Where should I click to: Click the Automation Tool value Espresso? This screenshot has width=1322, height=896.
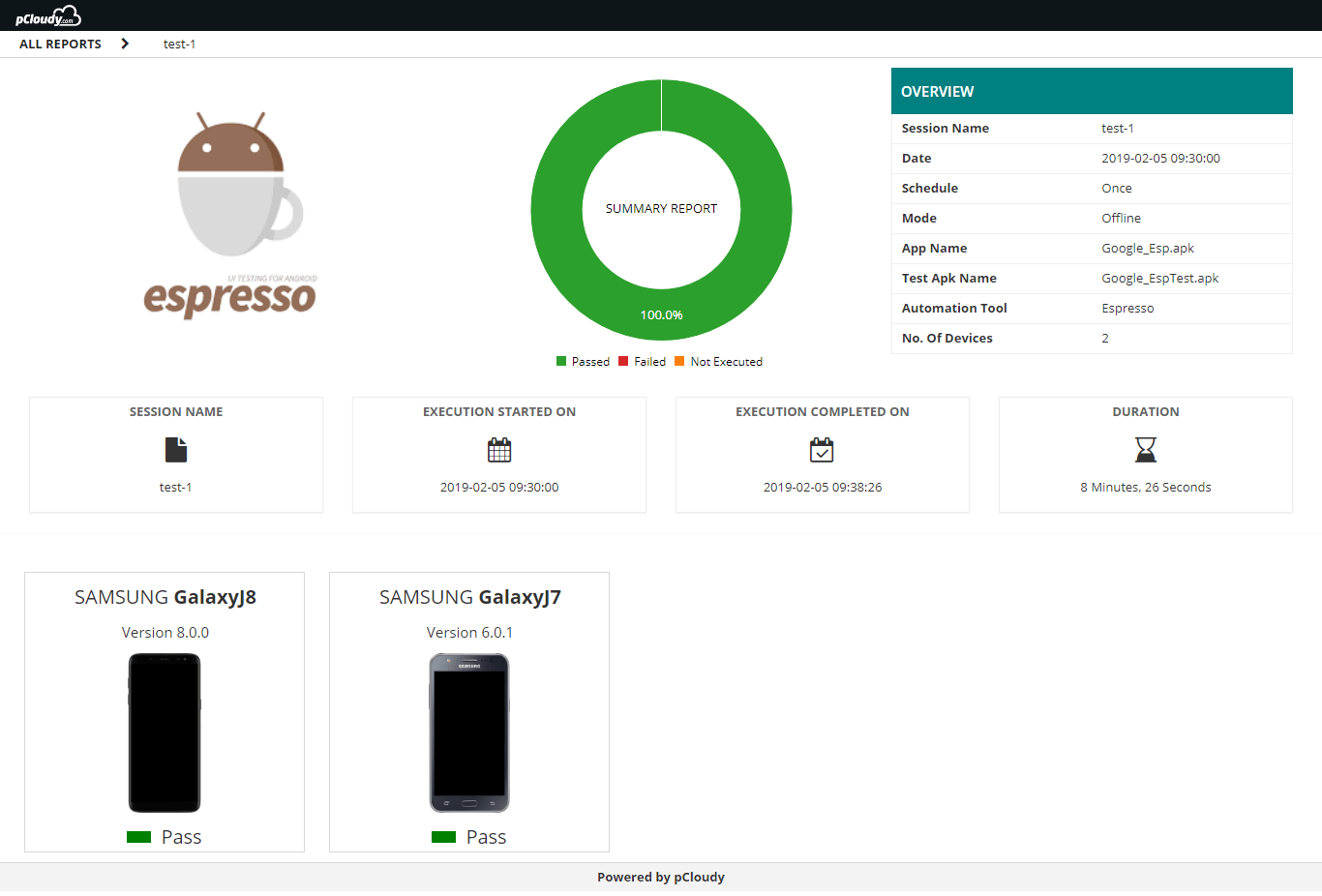[x=1127, y=309]
